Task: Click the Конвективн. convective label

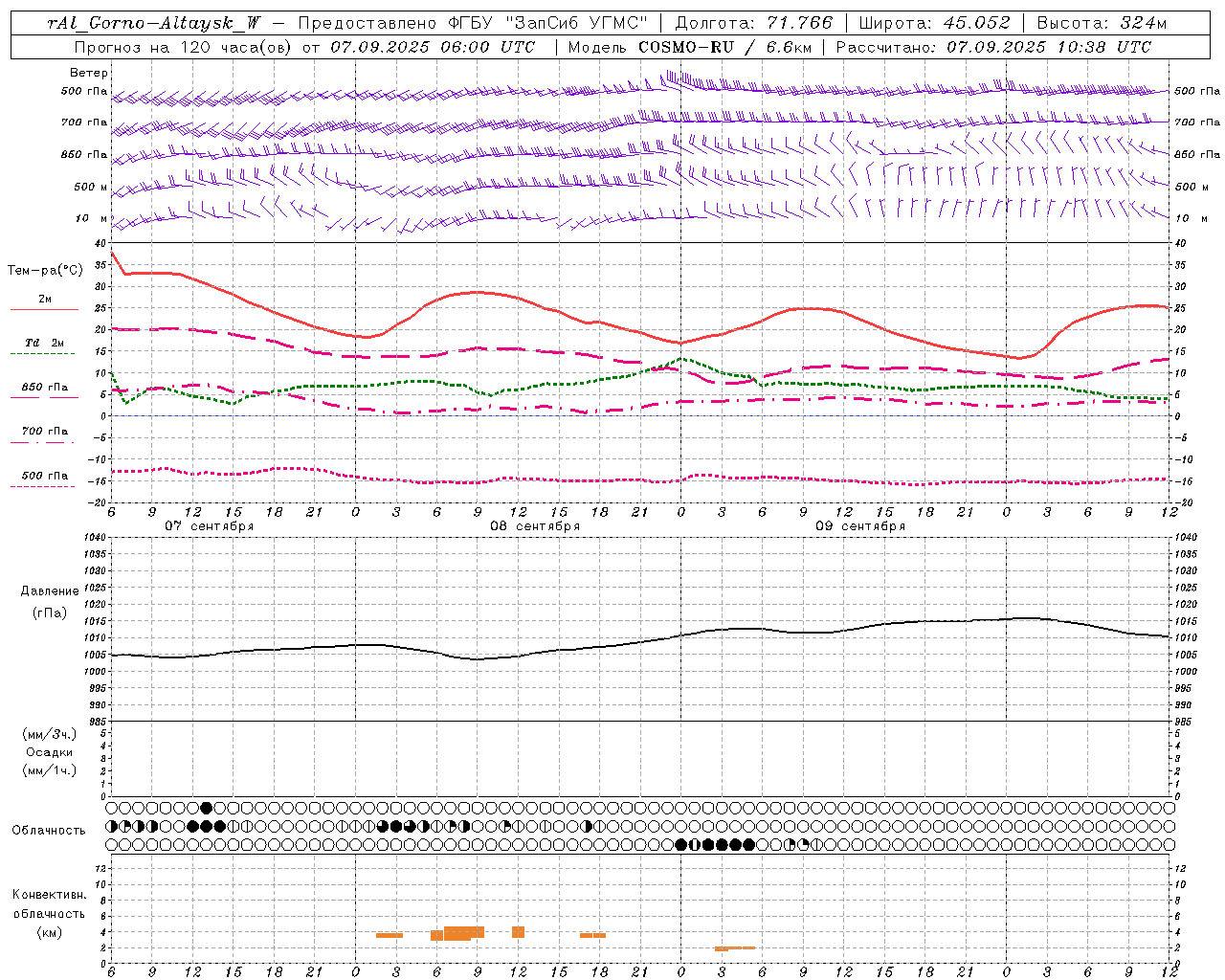Action: point(49,895)
